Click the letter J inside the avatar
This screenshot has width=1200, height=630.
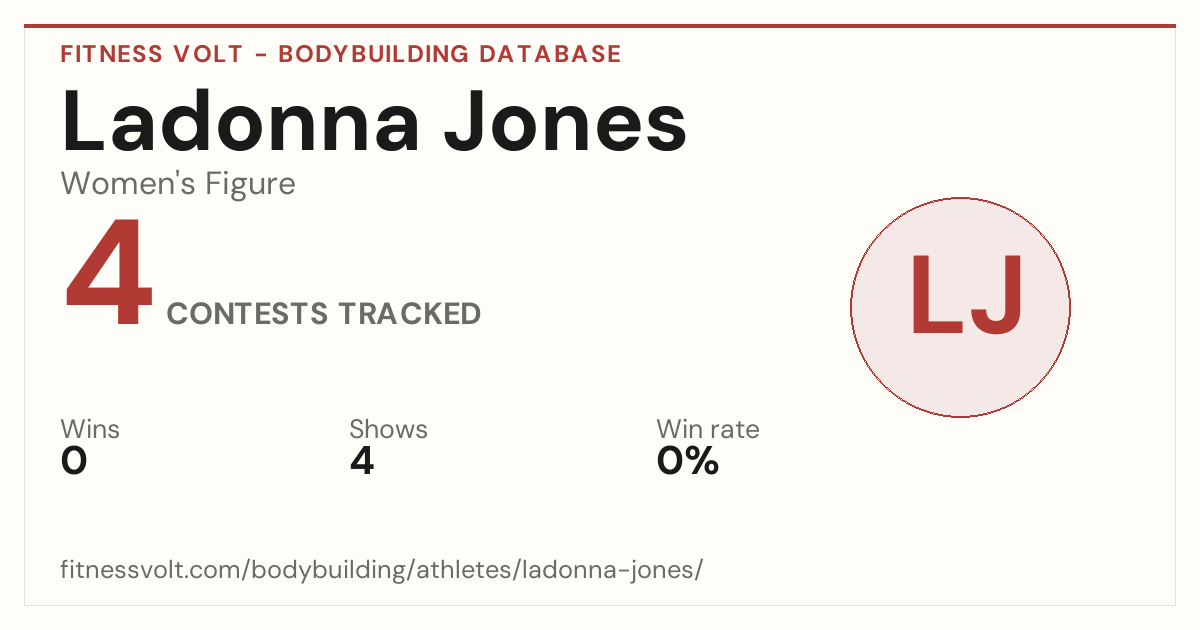[x=996, y=295]
